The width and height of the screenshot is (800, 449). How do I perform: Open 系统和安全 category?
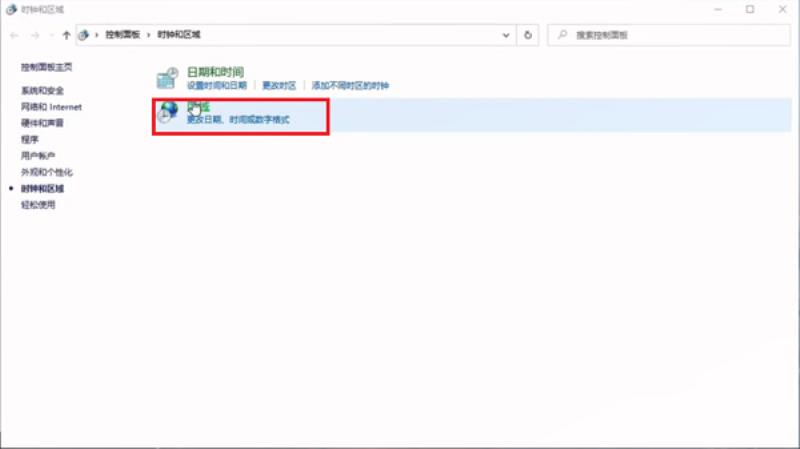[x=42, y=90]
